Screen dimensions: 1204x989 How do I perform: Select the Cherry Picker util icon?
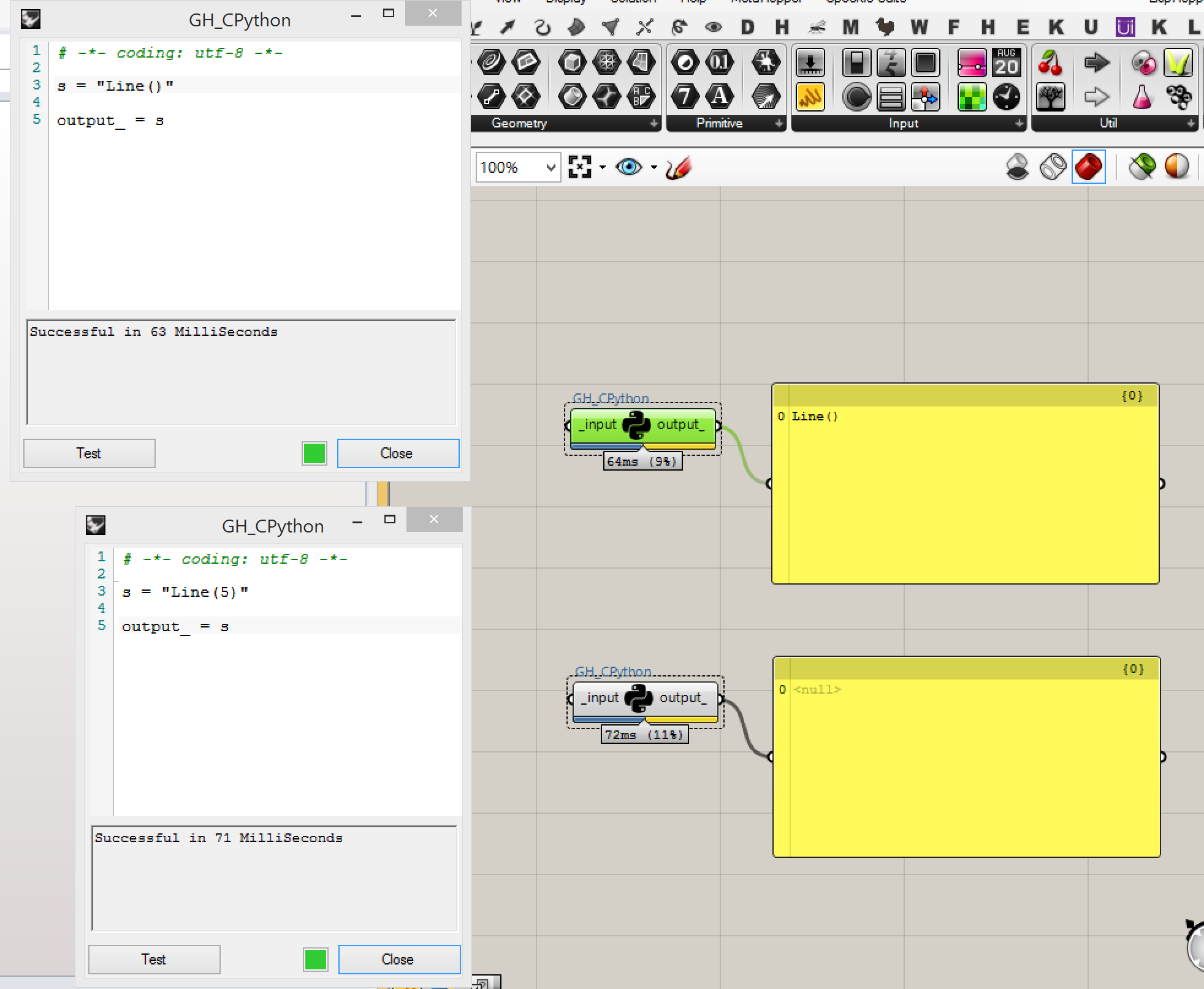tap(1050, 62)
